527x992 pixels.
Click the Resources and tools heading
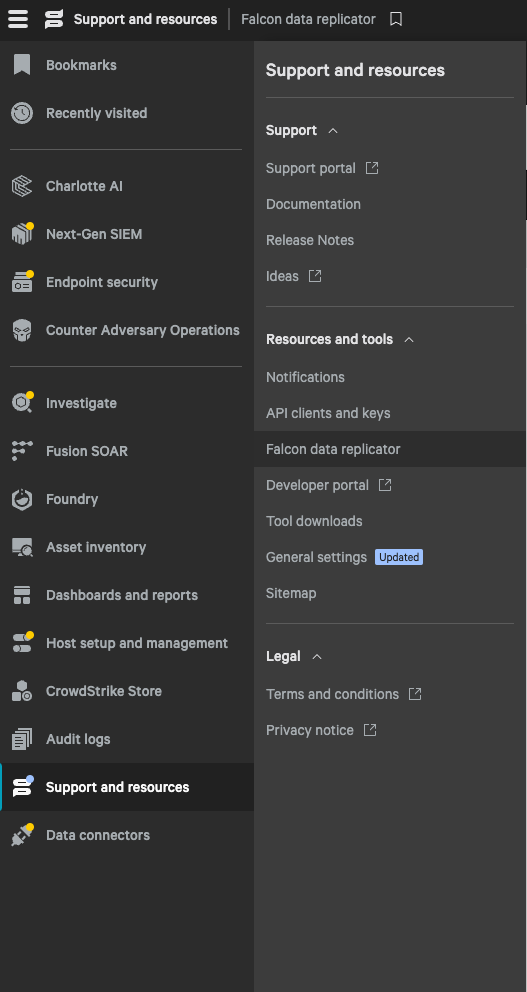pos(329,339)
